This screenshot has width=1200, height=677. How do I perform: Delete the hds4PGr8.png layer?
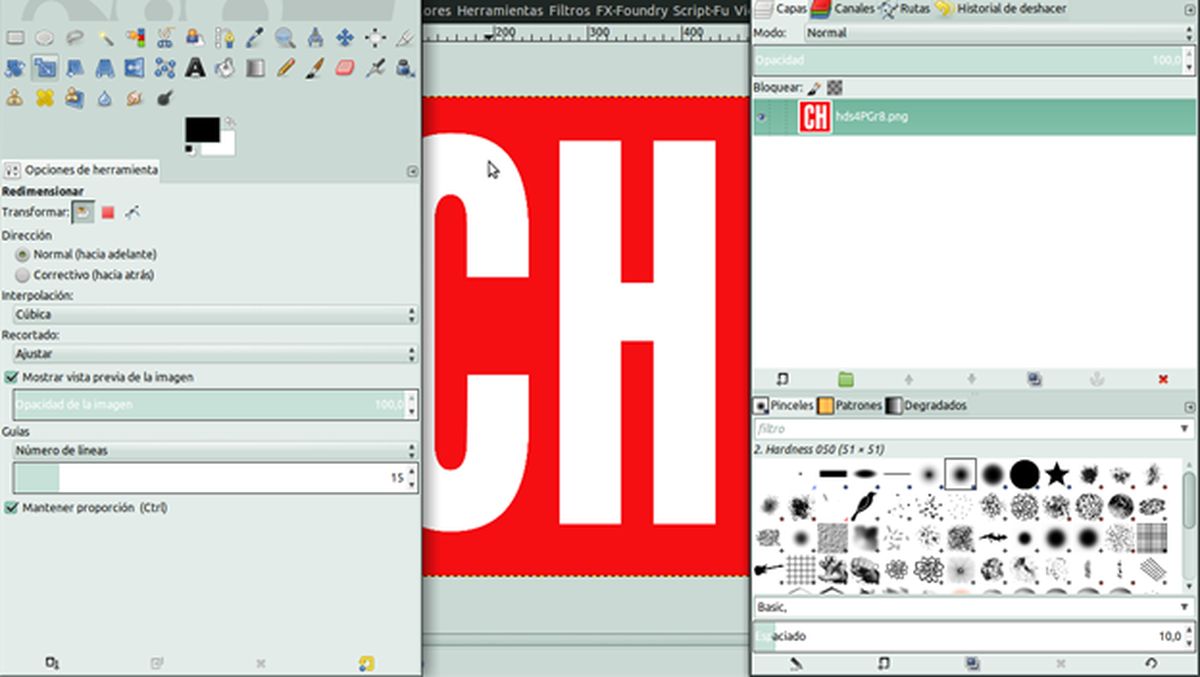[1162, 379]
